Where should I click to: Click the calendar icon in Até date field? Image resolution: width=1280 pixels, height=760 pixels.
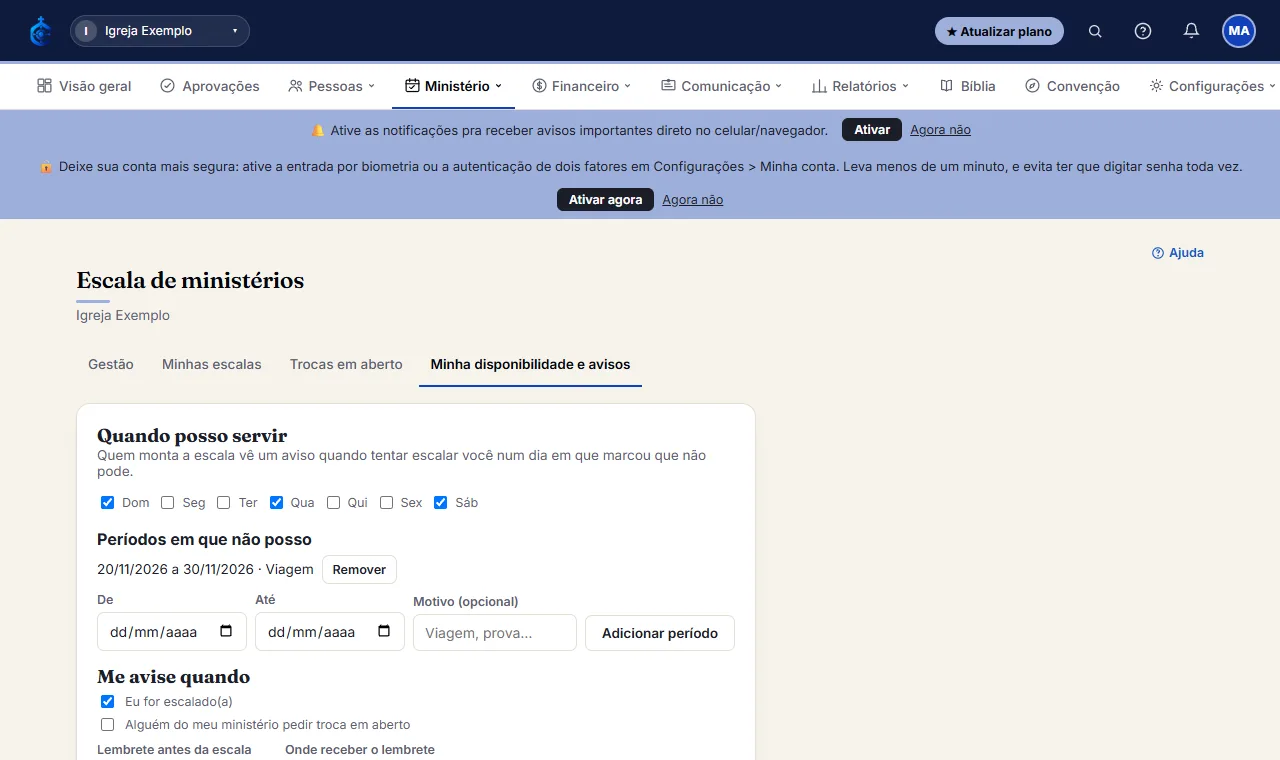click(384, 631)
